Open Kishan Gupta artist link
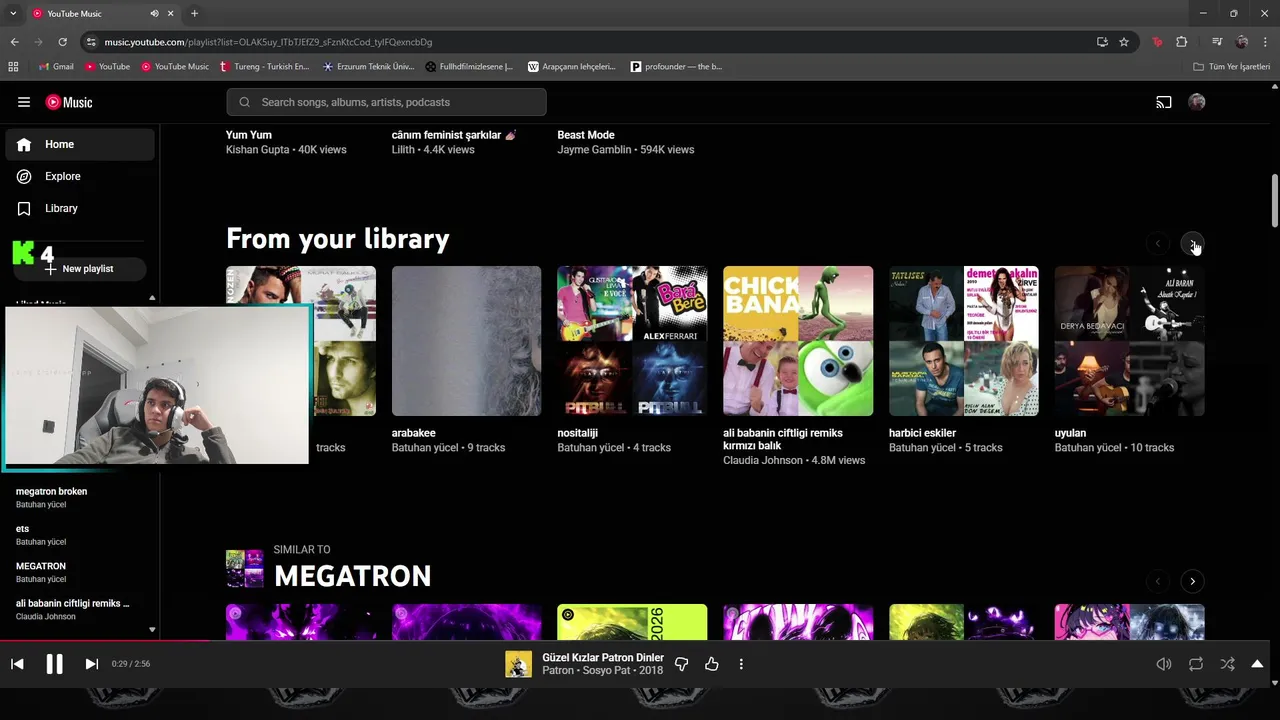1280x720 pixels. 259,150
